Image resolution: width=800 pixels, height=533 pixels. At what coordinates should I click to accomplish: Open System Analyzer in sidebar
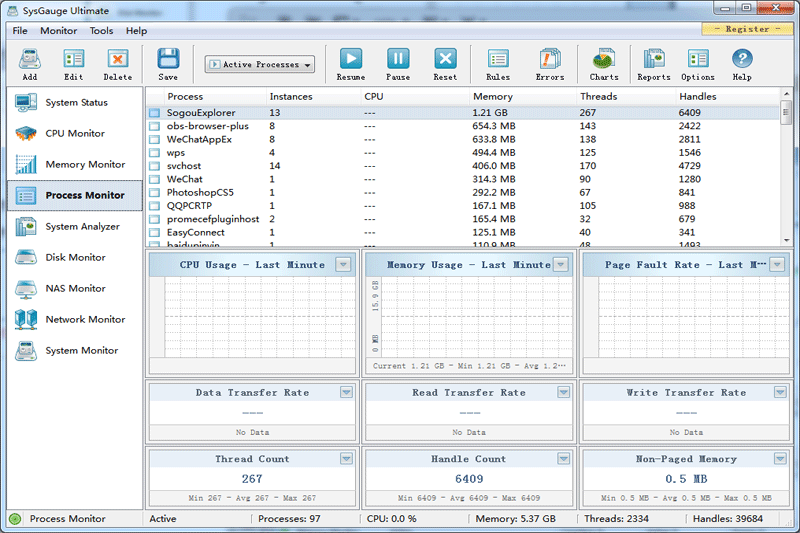pyautogui.click(x=74, y=226)
